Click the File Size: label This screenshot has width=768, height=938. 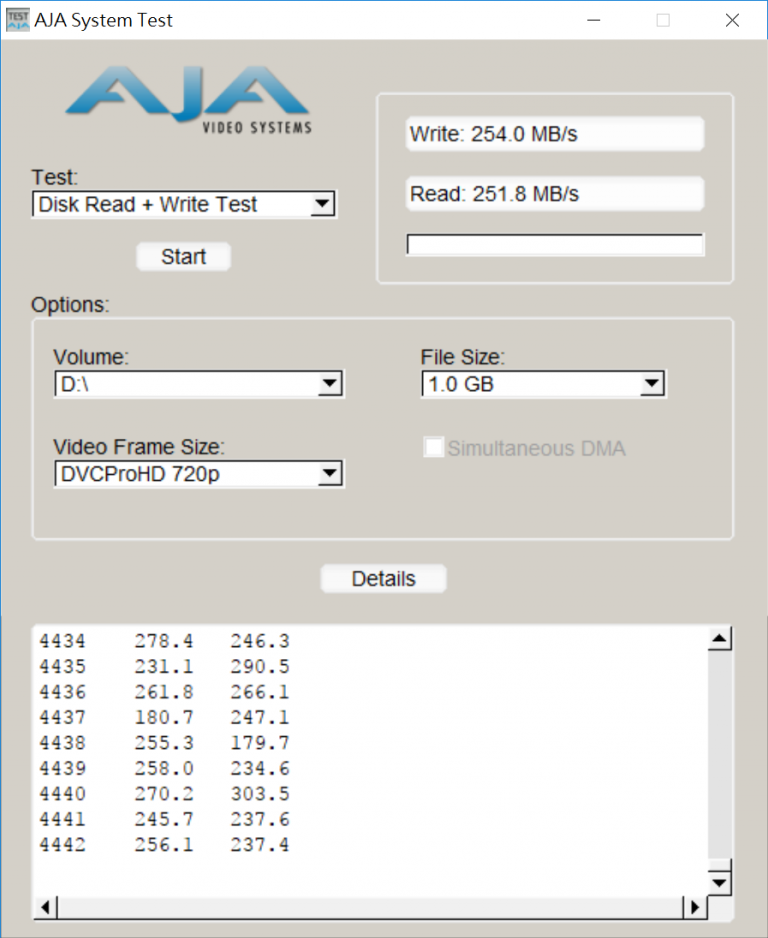pyautogui.click(x=462, y=357)
